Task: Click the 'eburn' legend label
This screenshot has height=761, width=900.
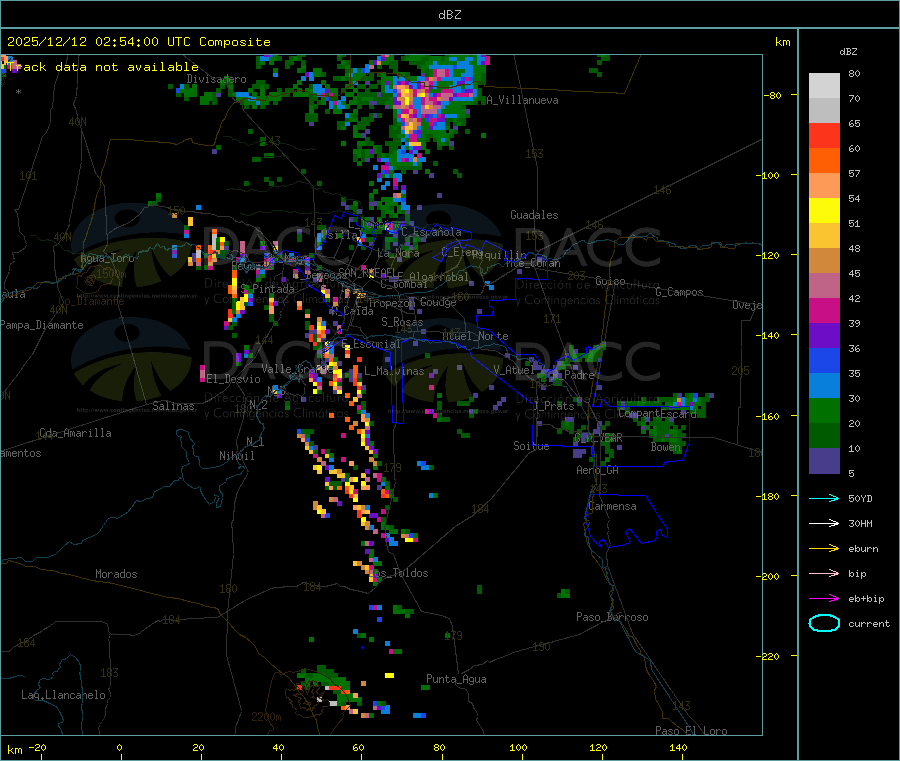Action: click(863, 549)
